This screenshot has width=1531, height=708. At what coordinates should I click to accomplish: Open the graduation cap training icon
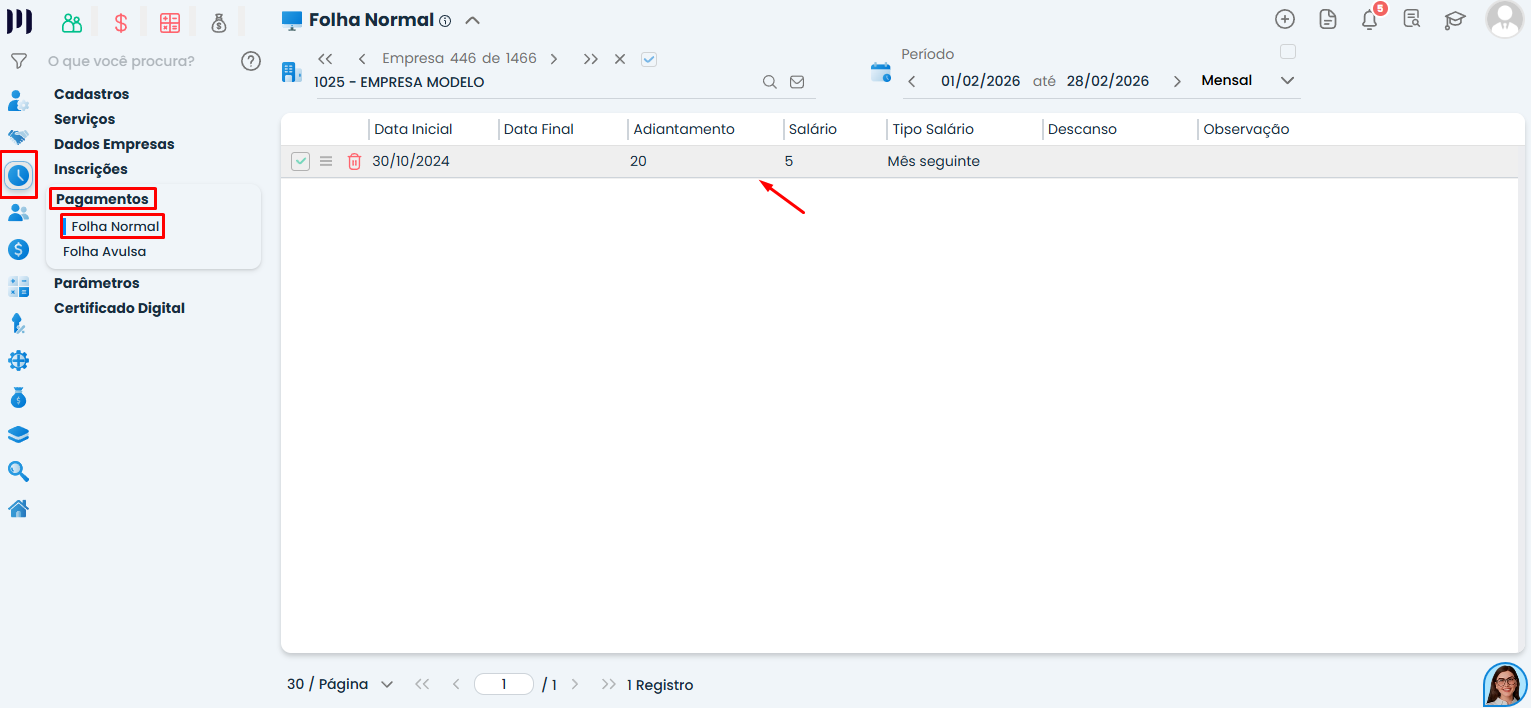(1454, 19)
